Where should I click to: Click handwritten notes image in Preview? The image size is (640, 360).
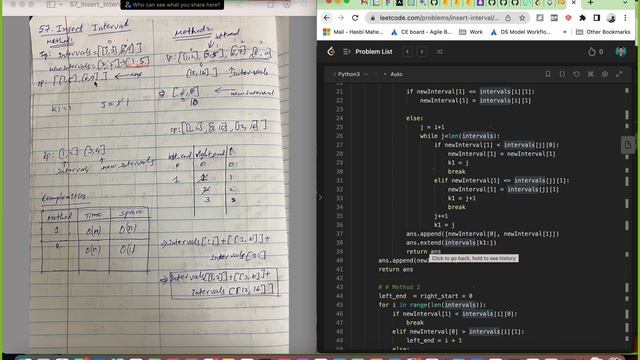coord(159,184)
